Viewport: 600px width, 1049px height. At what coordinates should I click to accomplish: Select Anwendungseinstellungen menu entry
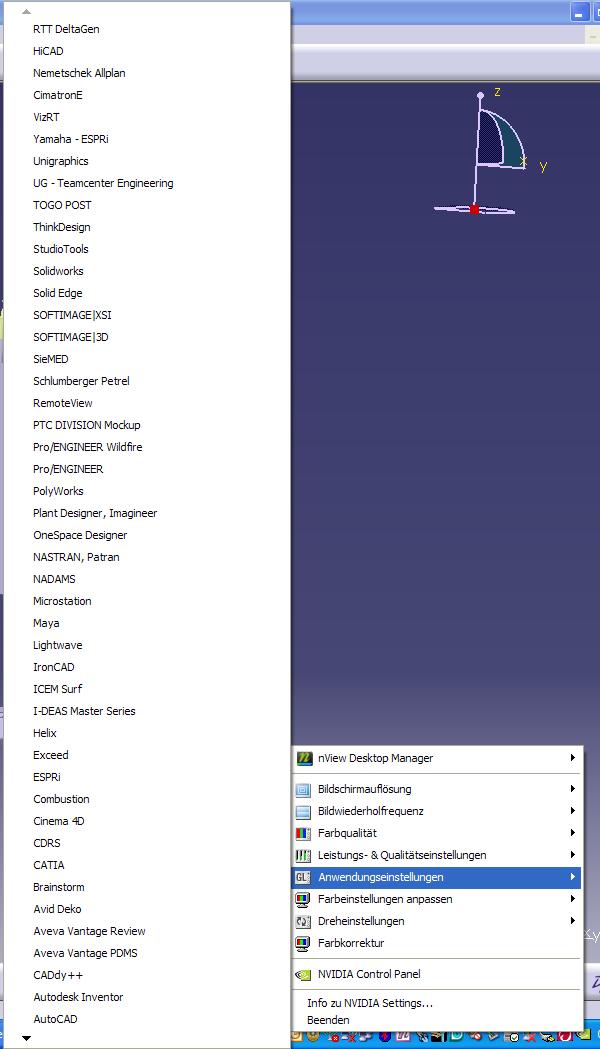[x=437, y=877]
